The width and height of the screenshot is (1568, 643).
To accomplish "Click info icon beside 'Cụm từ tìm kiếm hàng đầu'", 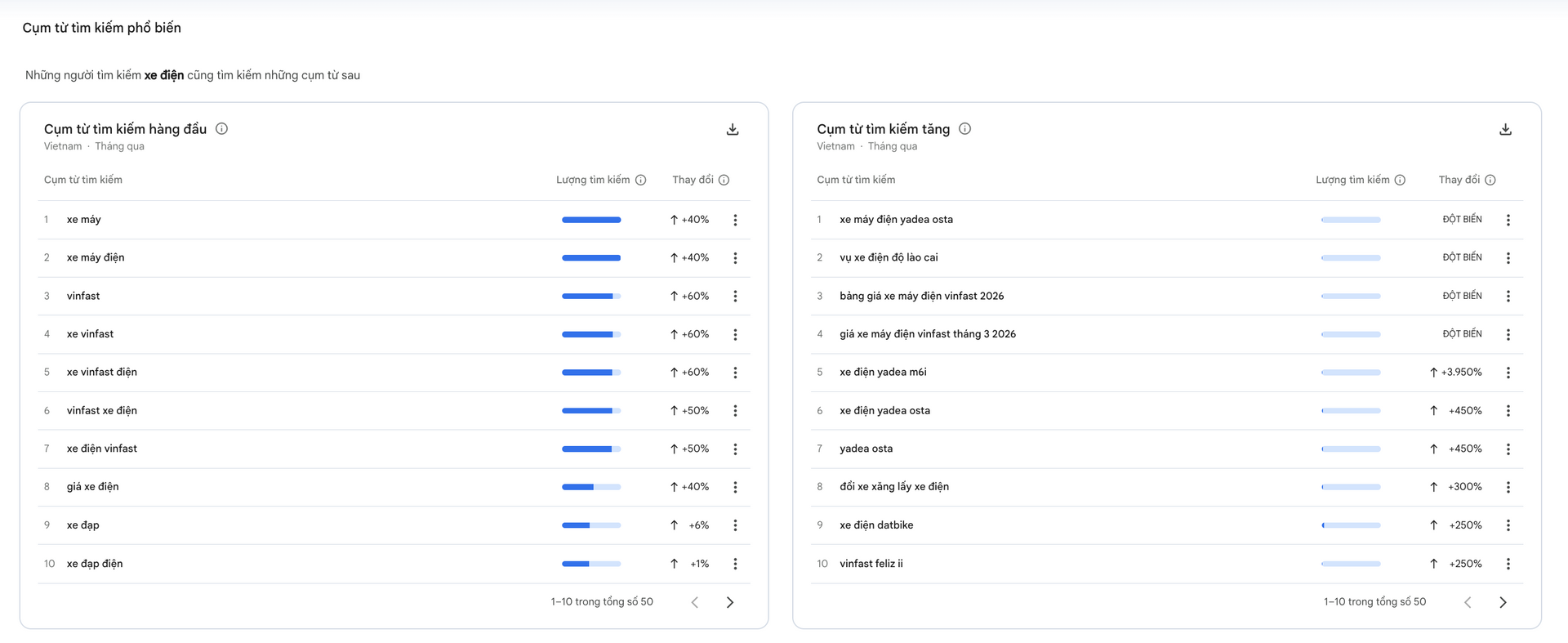I will click(x=221, y=129).
